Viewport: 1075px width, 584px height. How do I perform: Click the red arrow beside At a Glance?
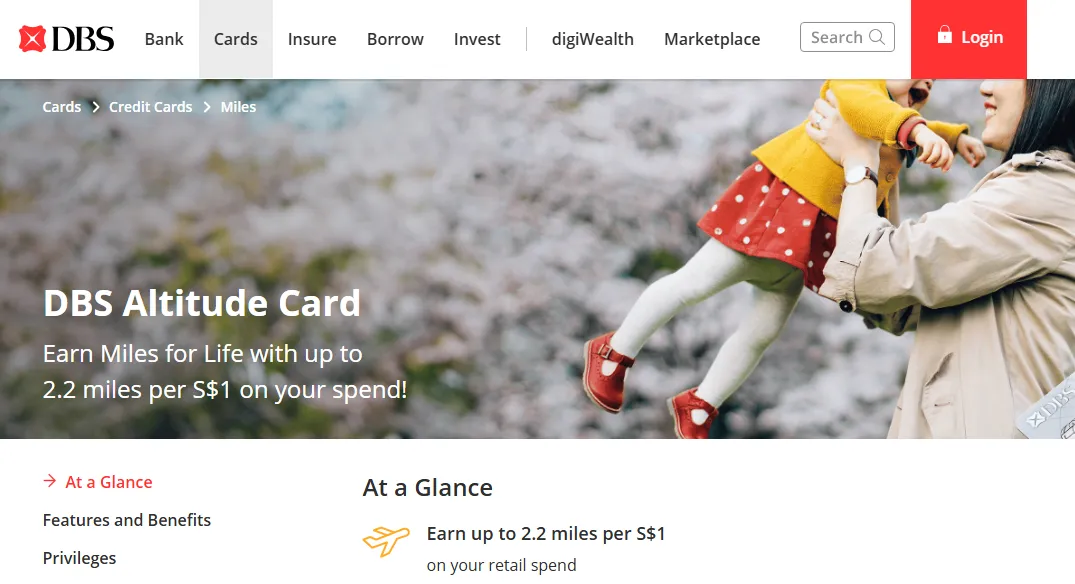(49, 481)
